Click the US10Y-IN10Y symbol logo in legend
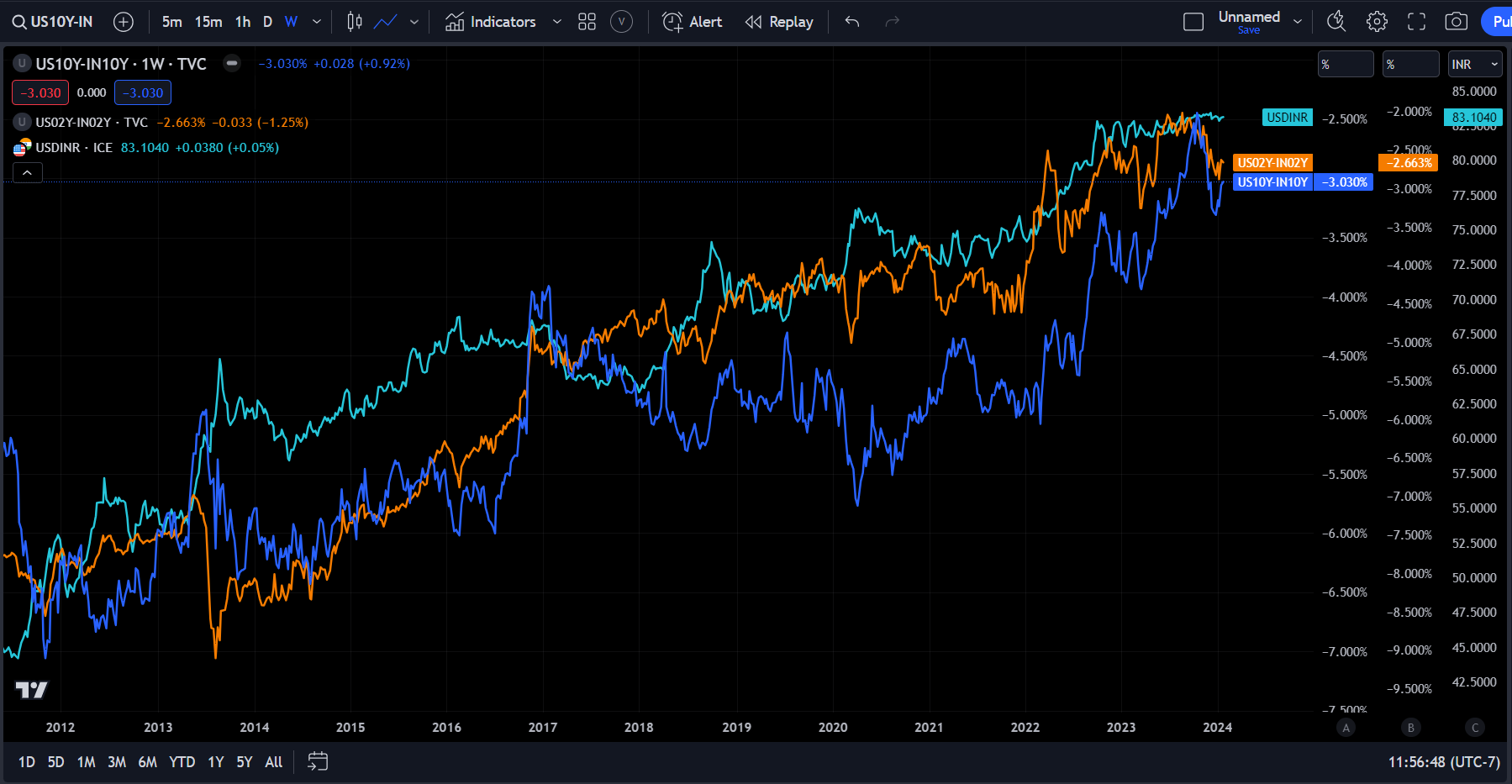The height and width of the screenshot is (784, 1512). click(22, 63)
